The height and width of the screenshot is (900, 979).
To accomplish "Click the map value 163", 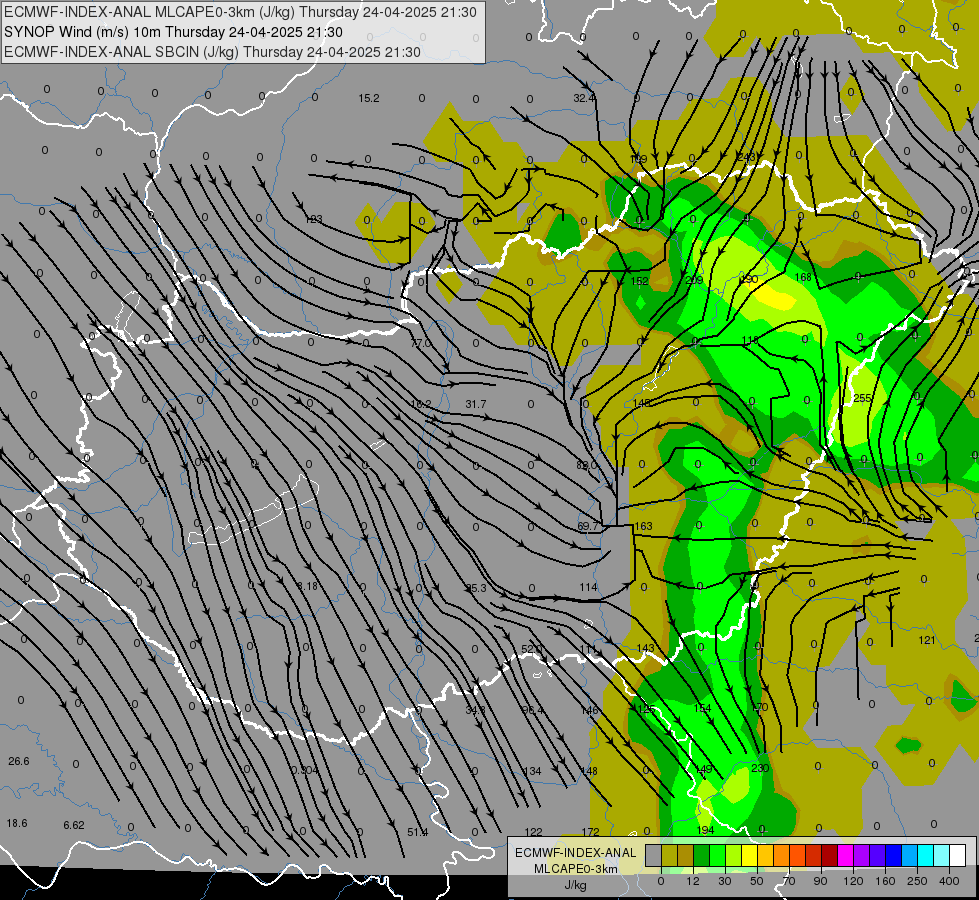I will pos(643,526).
